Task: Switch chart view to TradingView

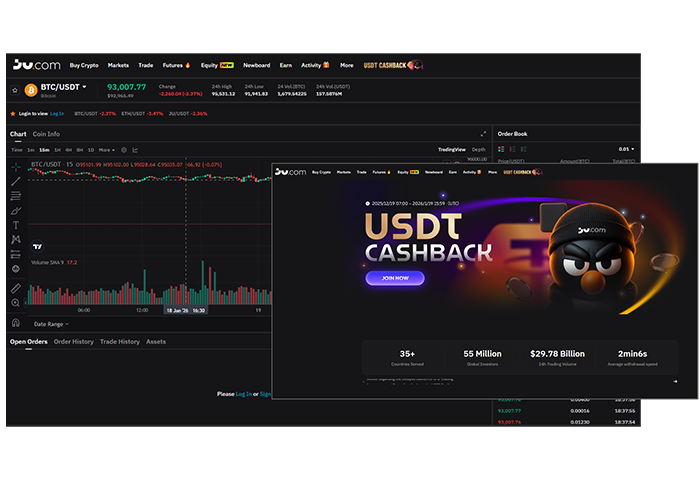Action: pos(452,150)
